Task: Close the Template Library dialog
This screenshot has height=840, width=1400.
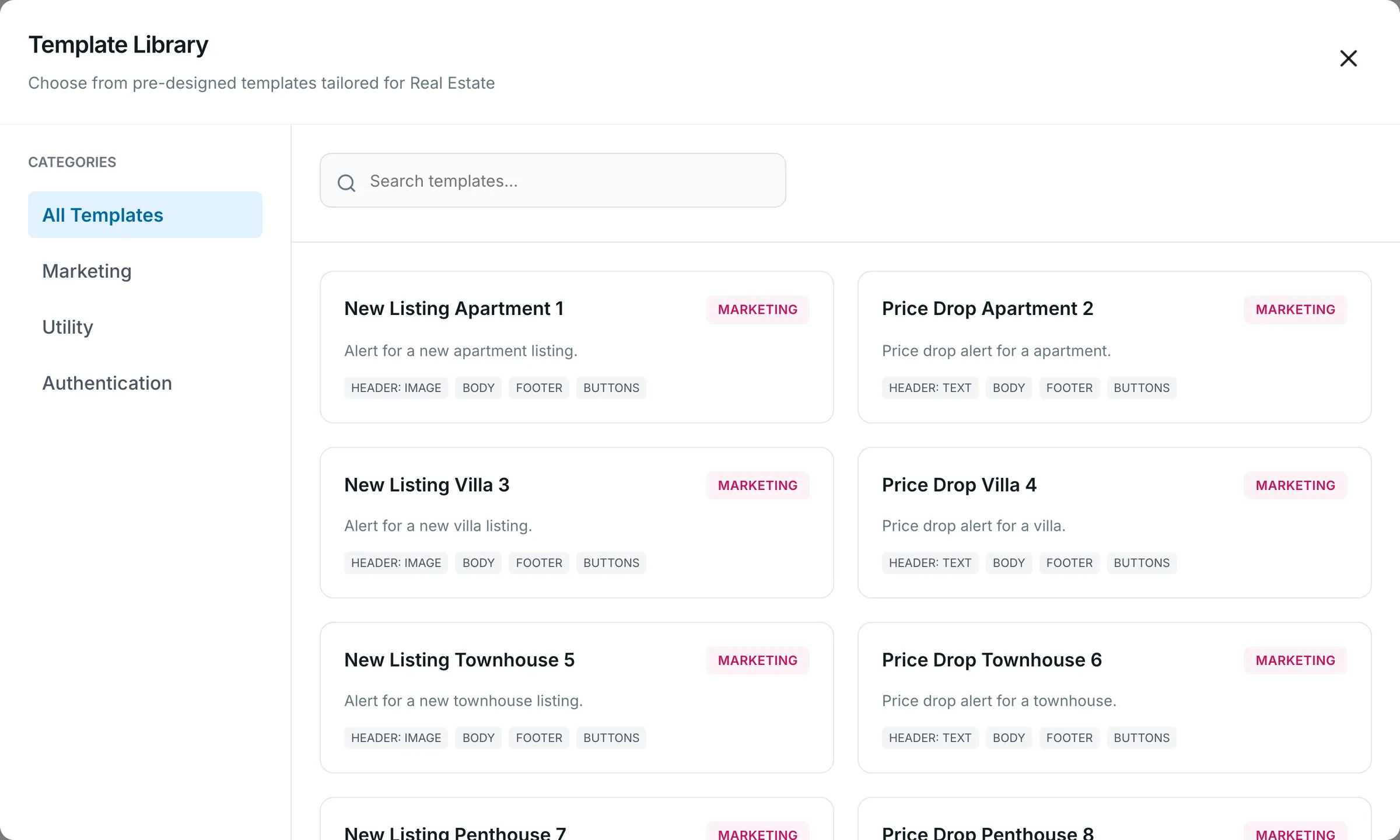Action: pos(1348,58)
